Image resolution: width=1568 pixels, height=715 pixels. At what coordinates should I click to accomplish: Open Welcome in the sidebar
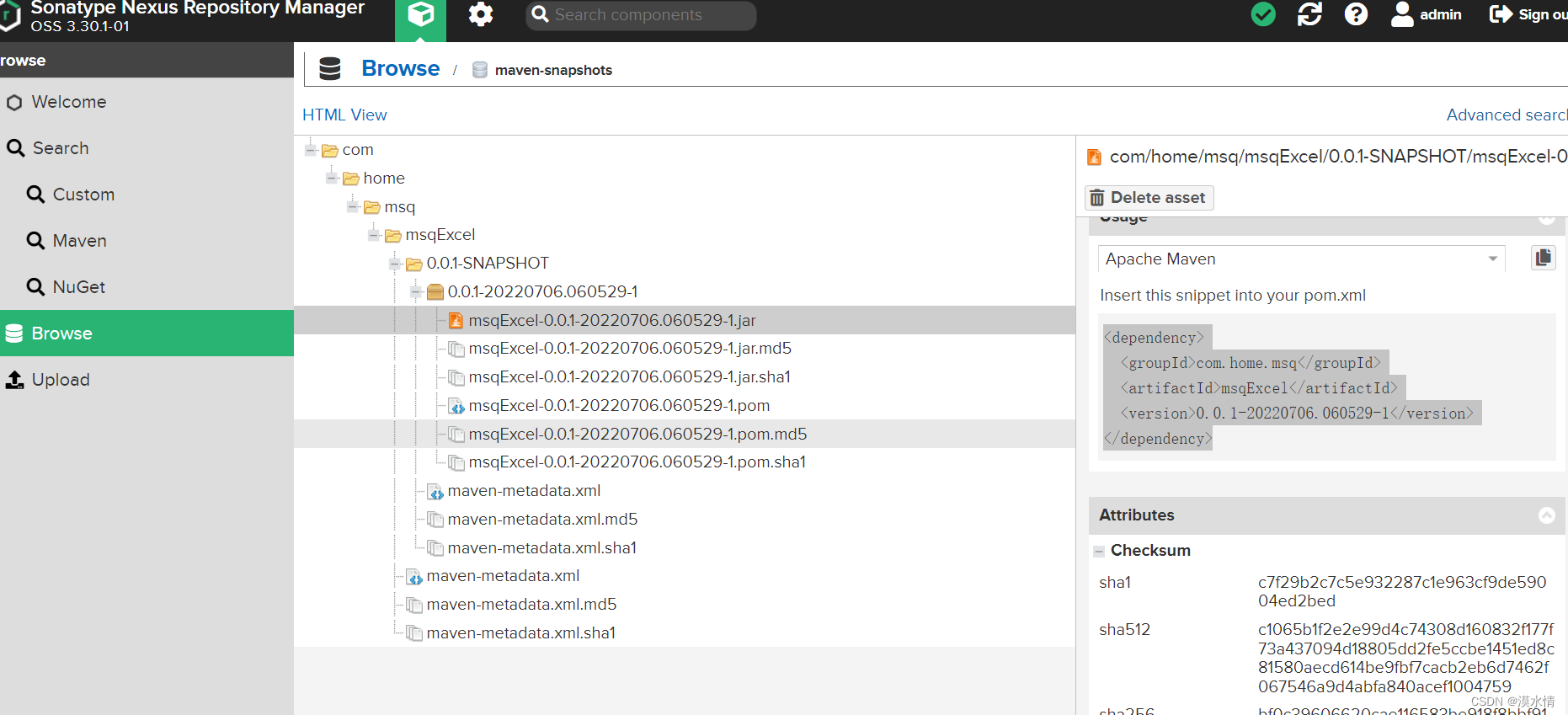pyautogui.click(x=147, y=102)
